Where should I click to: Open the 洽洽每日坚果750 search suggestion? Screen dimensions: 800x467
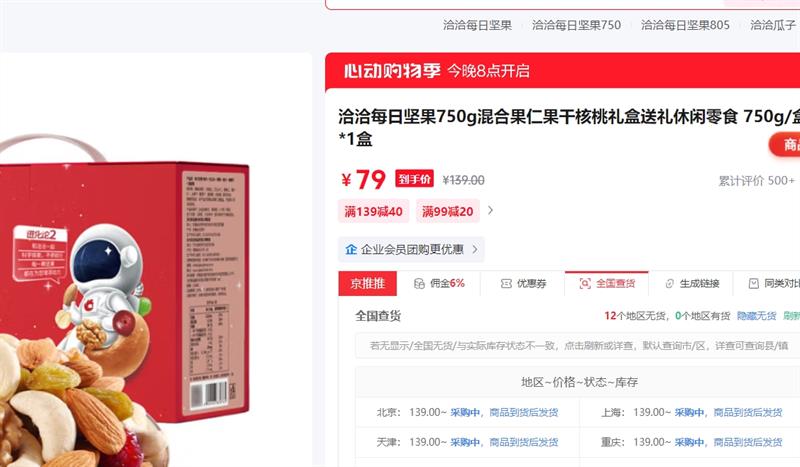[x=576, y=25]
